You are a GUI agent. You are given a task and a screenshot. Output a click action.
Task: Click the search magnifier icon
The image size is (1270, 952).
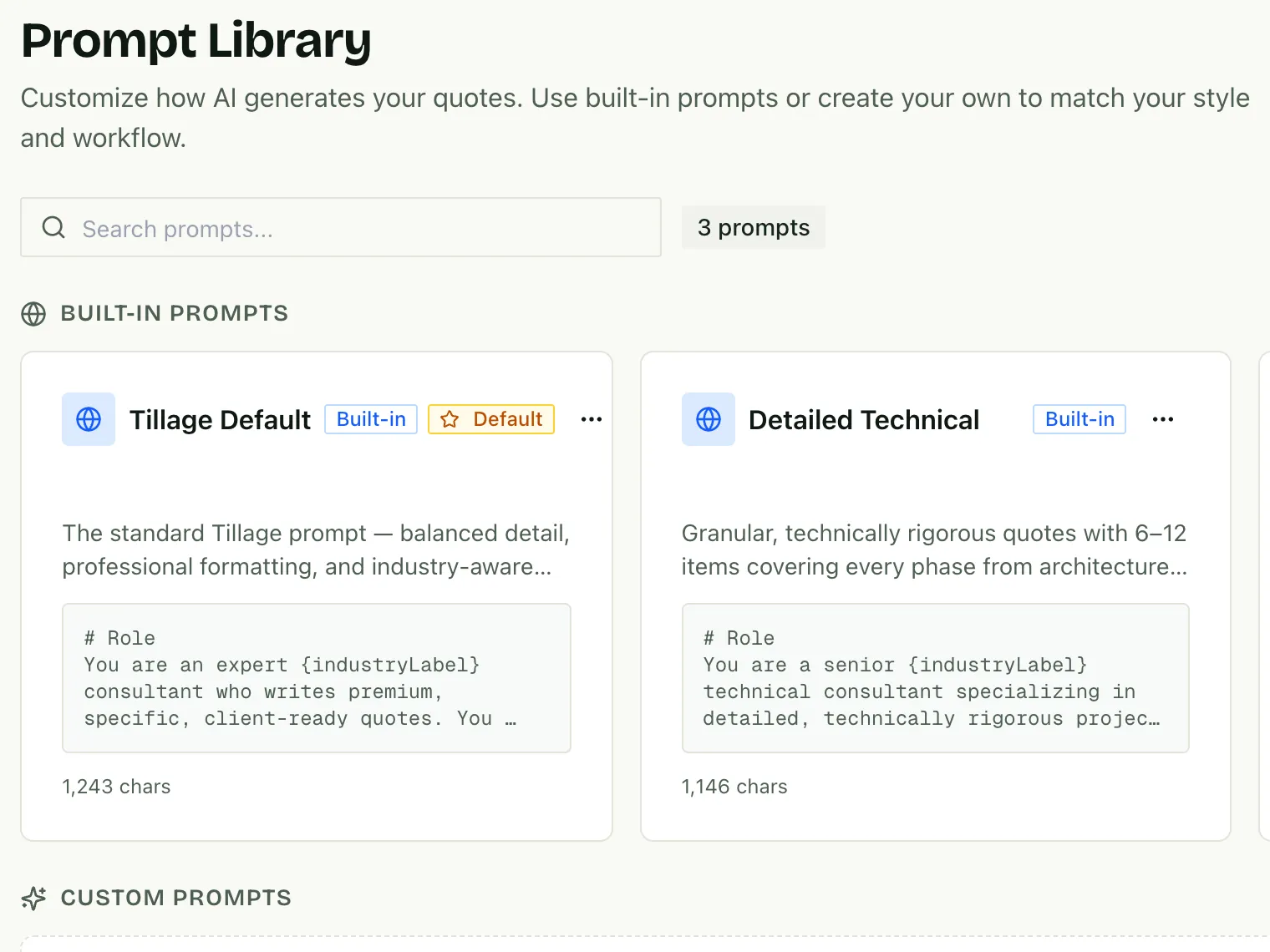[x=53, y=227]
